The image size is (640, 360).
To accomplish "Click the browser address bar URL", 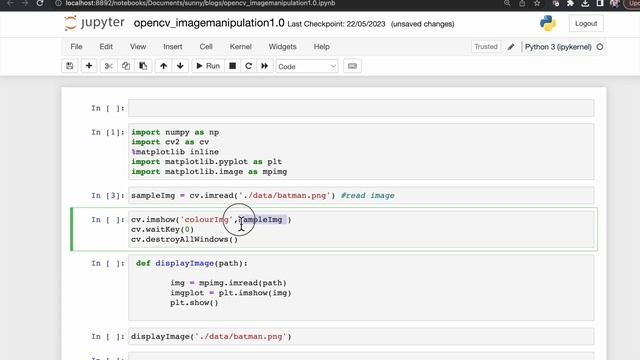I will 200,3.
